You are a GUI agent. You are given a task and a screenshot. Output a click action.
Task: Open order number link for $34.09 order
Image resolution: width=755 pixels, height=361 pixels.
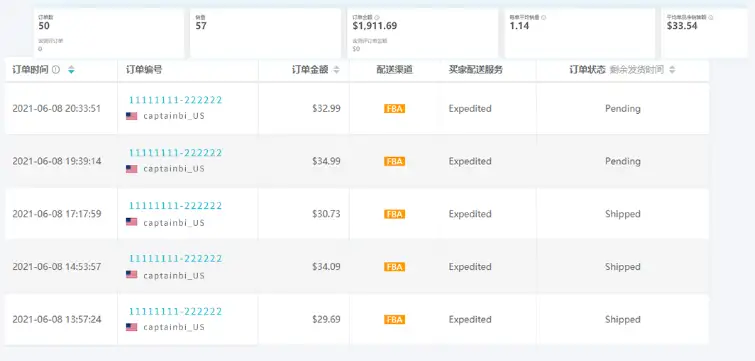coord(175,258)
